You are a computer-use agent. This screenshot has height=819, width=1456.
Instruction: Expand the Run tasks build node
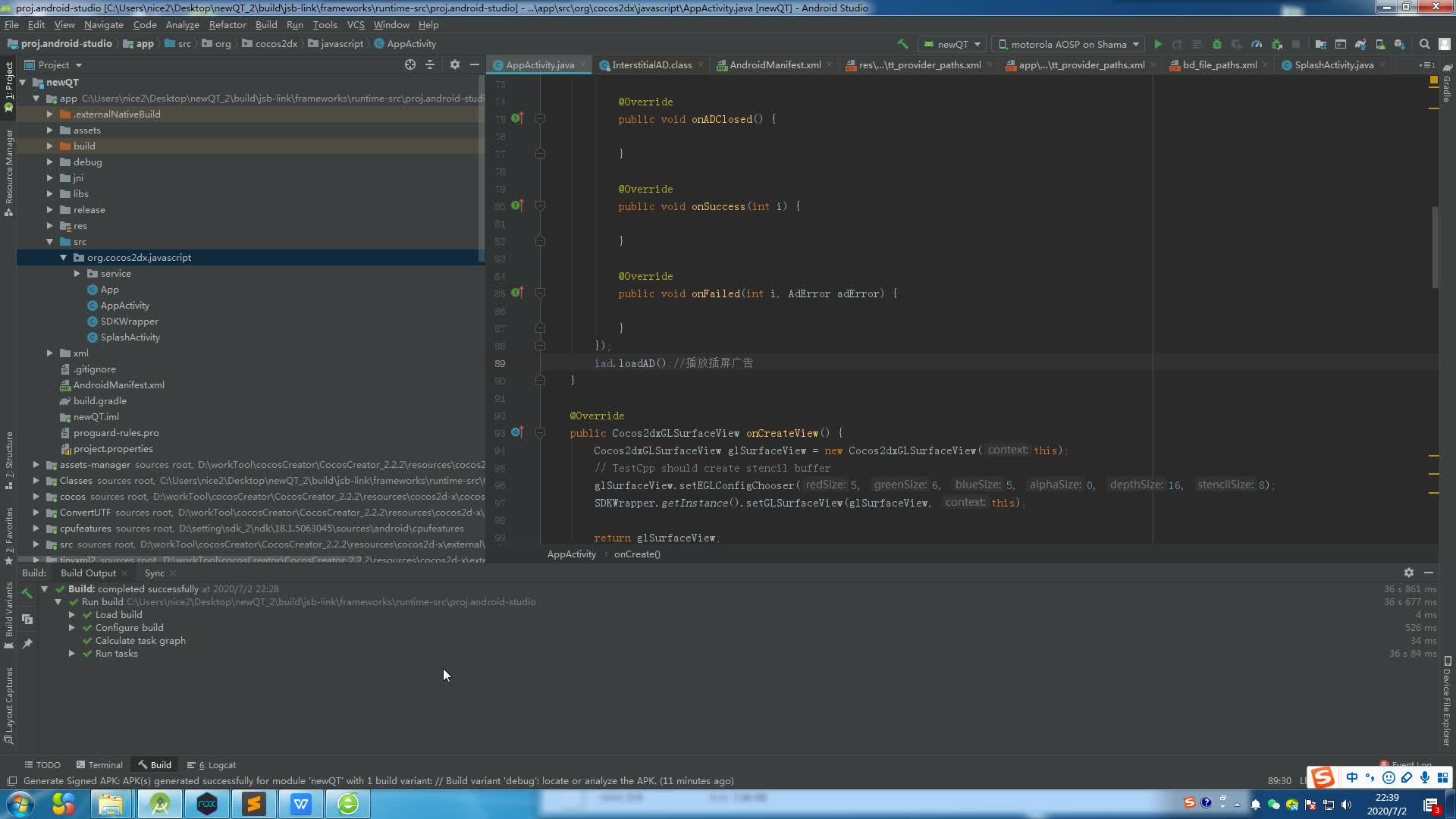(72, 653)
